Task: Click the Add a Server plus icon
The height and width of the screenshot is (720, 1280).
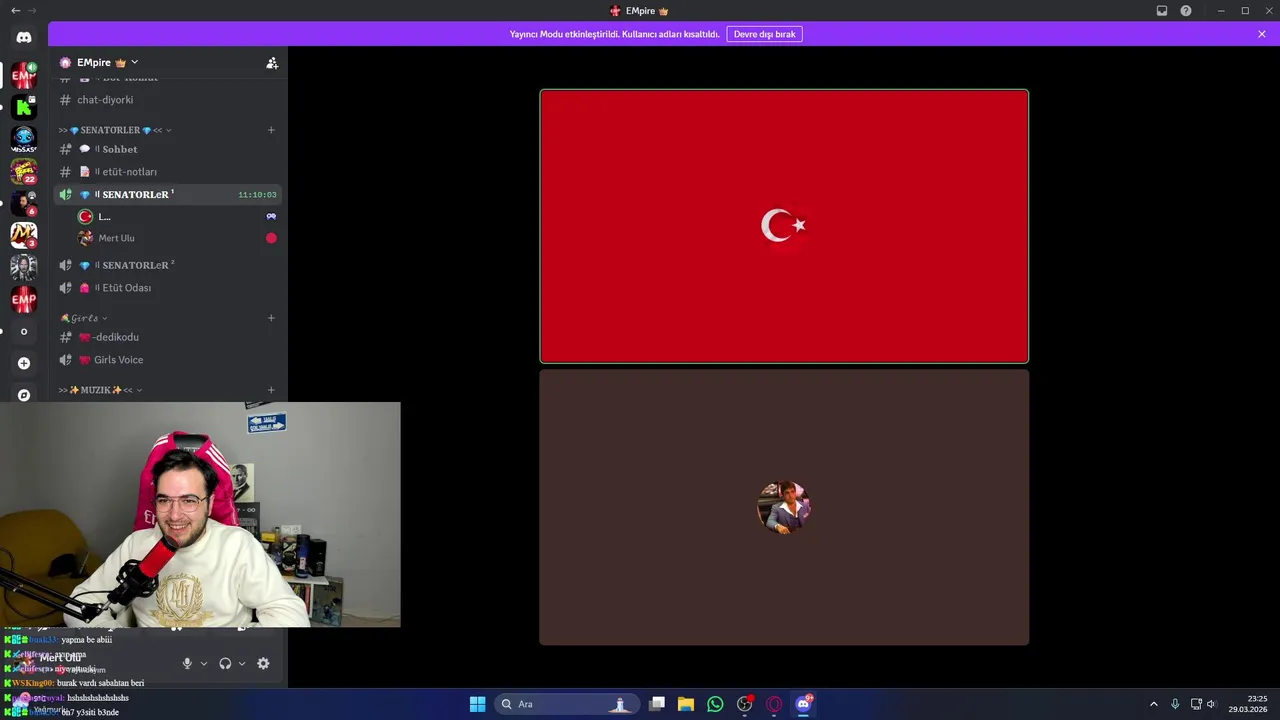Action: tap(24, 363)
